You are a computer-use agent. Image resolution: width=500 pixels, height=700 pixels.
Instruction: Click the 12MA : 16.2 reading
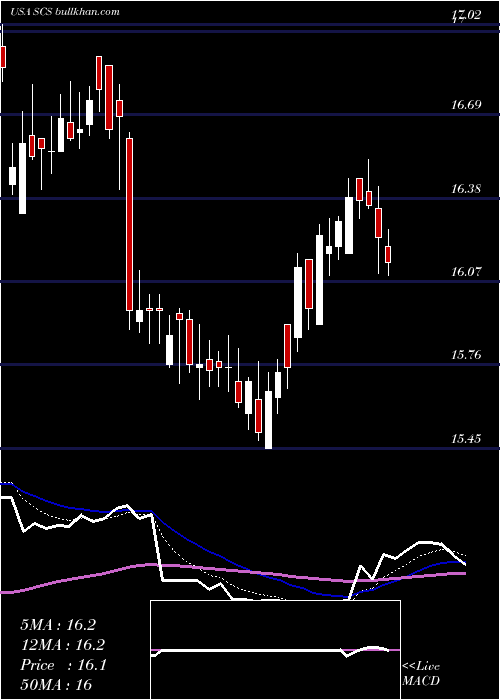pyautogui.click(x=63, y=645)
